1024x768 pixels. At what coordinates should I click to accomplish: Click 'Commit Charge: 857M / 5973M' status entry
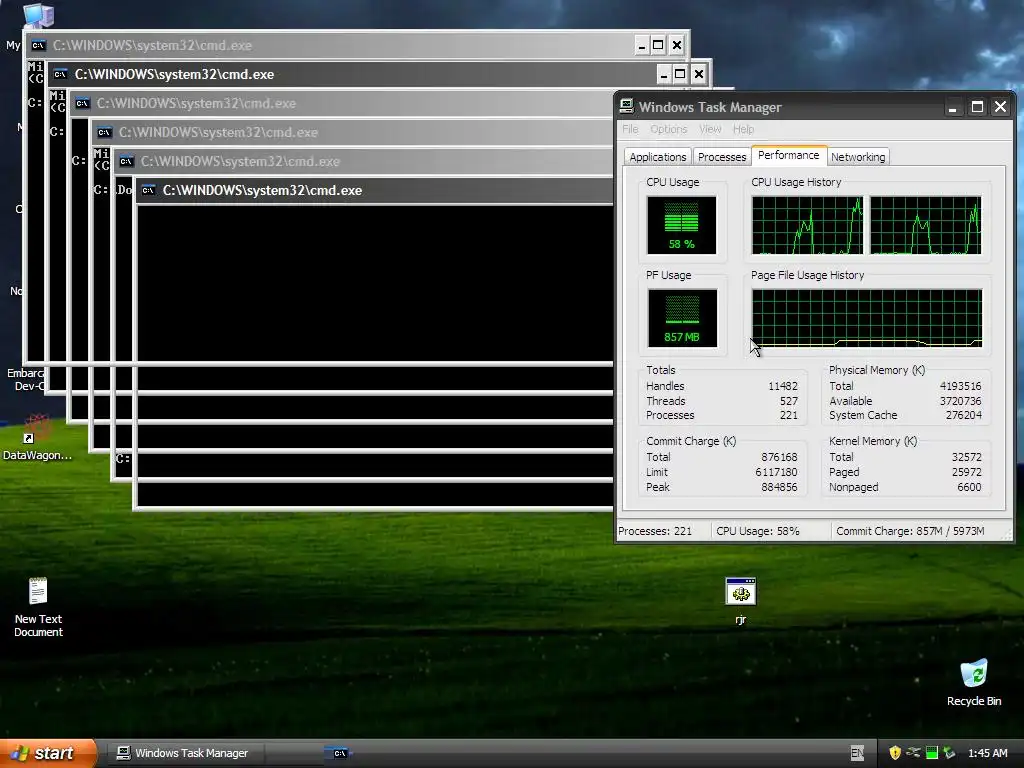[x=910, y=531]
